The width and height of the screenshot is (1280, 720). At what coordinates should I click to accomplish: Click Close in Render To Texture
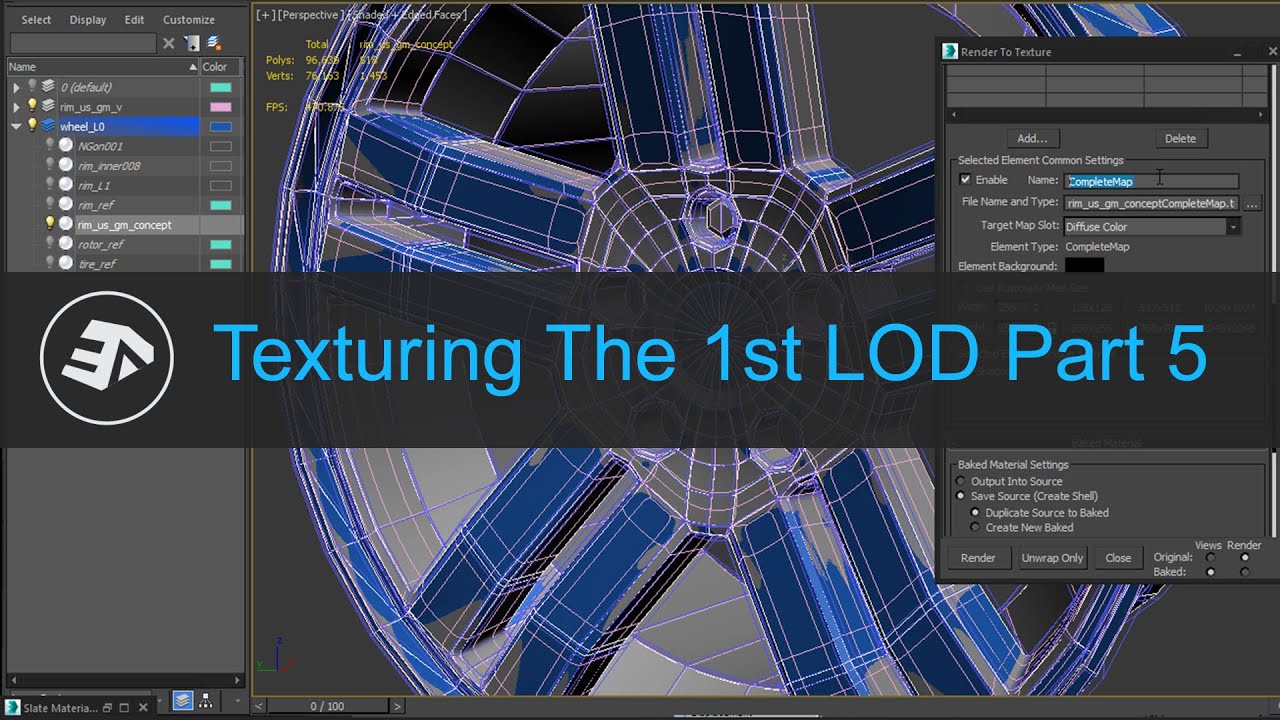tap(1118, 558)
